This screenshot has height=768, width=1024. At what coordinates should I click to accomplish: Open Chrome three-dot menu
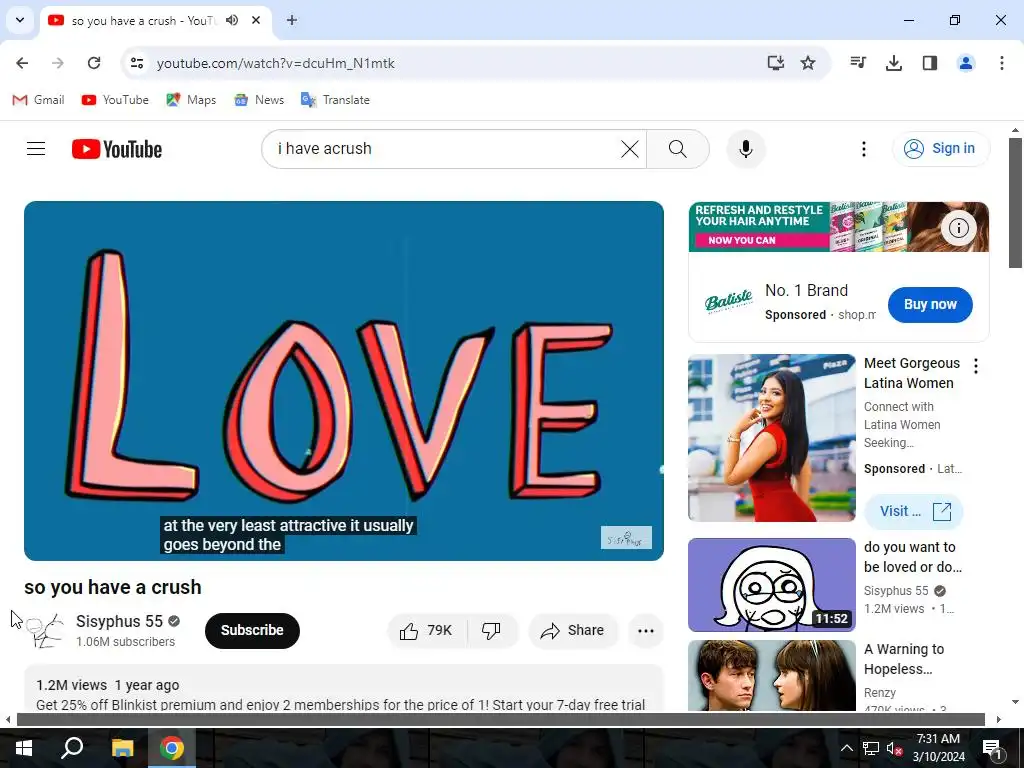pyautogui.click(x=1001, y=63)
